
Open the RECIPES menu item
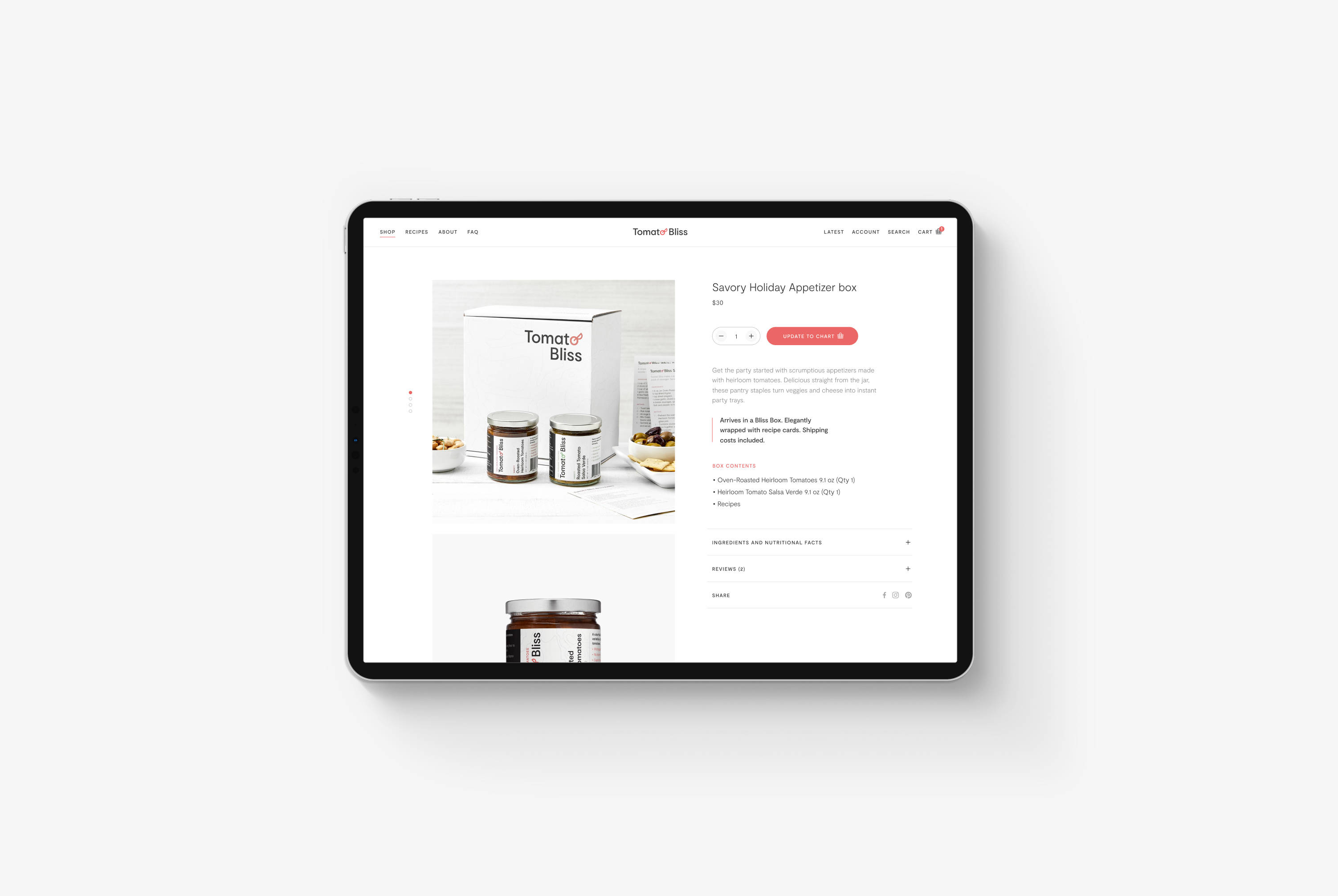417,231
